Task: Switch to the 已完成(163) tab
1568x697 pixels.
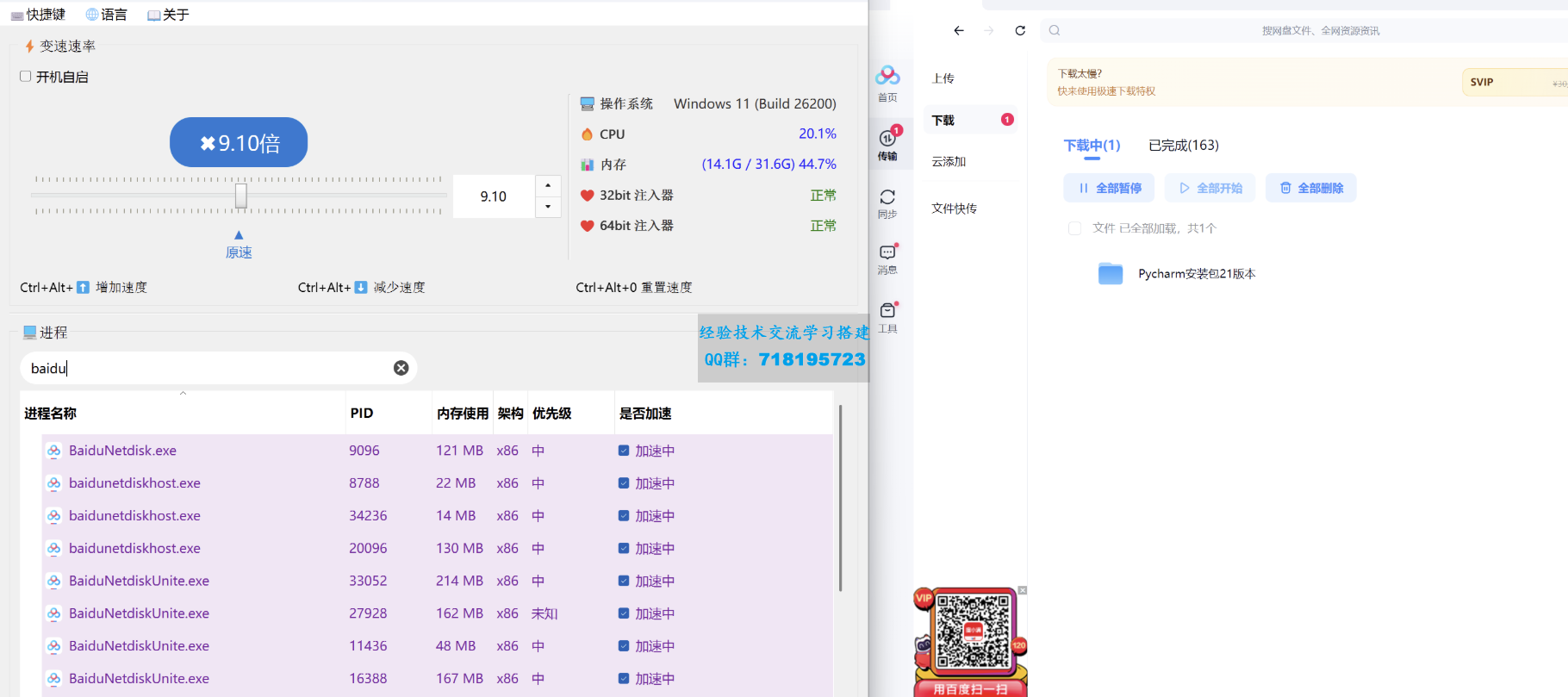Action: [x=1183, y=146]
